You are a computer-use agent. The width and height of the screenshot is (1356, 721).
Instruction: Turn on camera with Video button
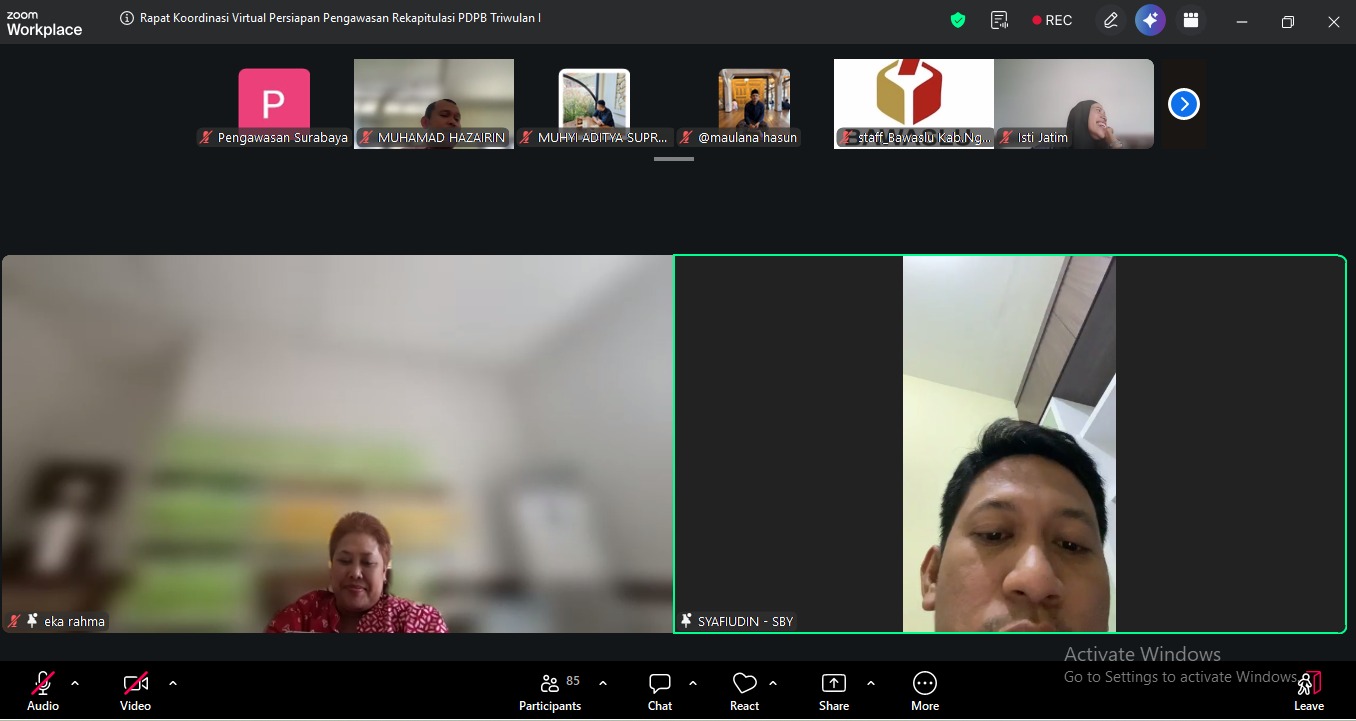coord(135,691)
